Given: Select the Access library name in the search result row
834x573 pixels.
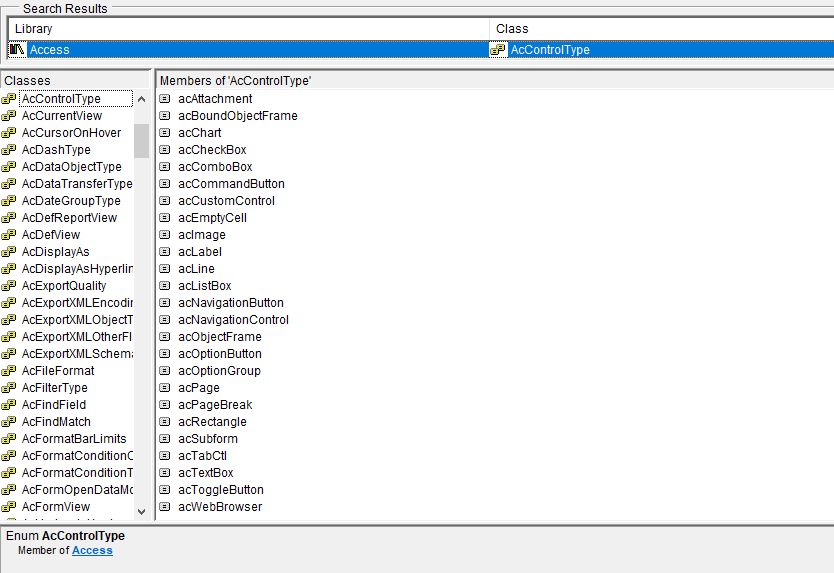Looking at the screenshot, I should pyautogui.click(x=49, y=49).
